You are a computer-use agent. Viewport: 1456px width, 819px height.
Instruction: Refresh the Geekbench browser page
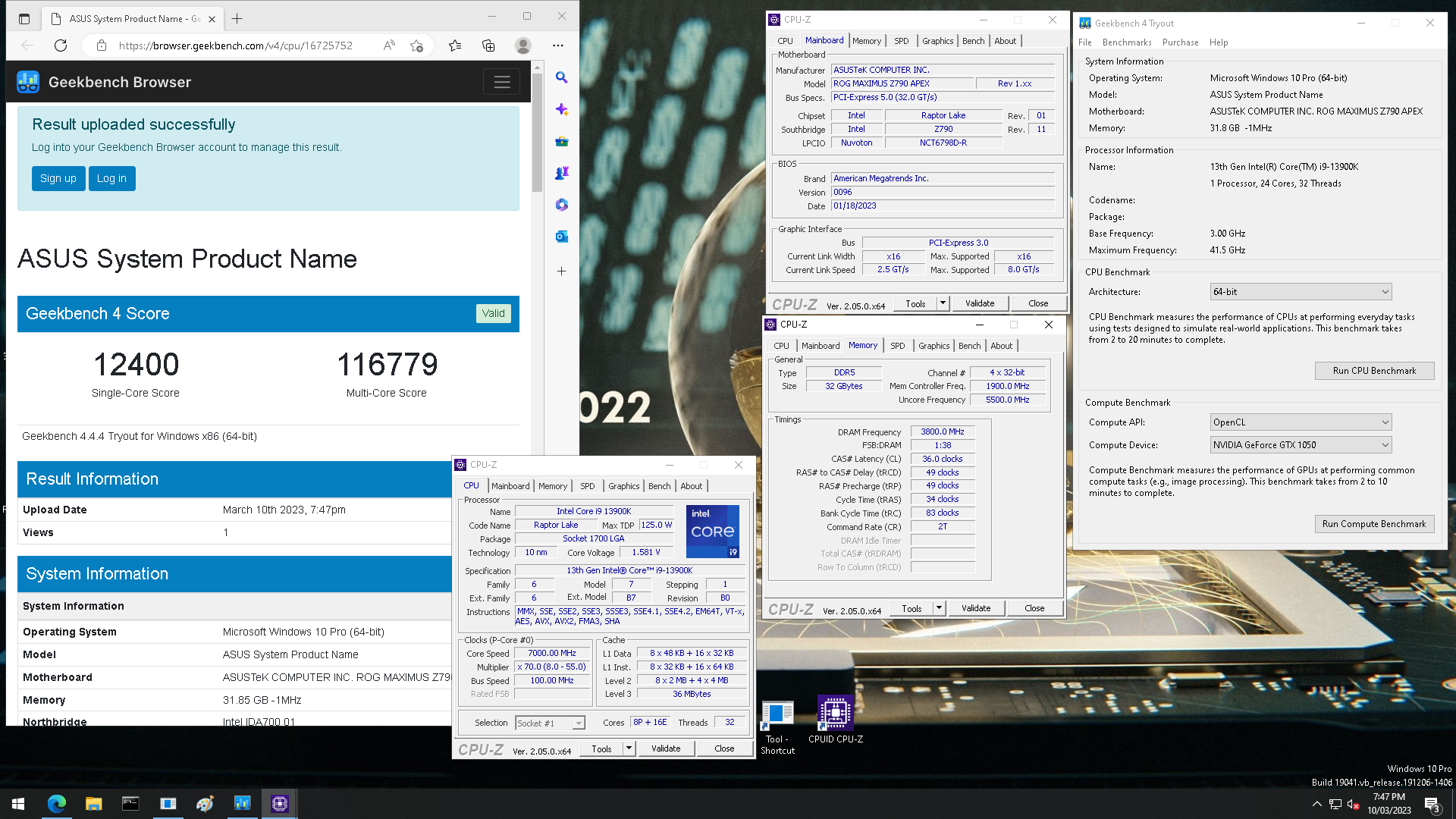pos(61,45)
